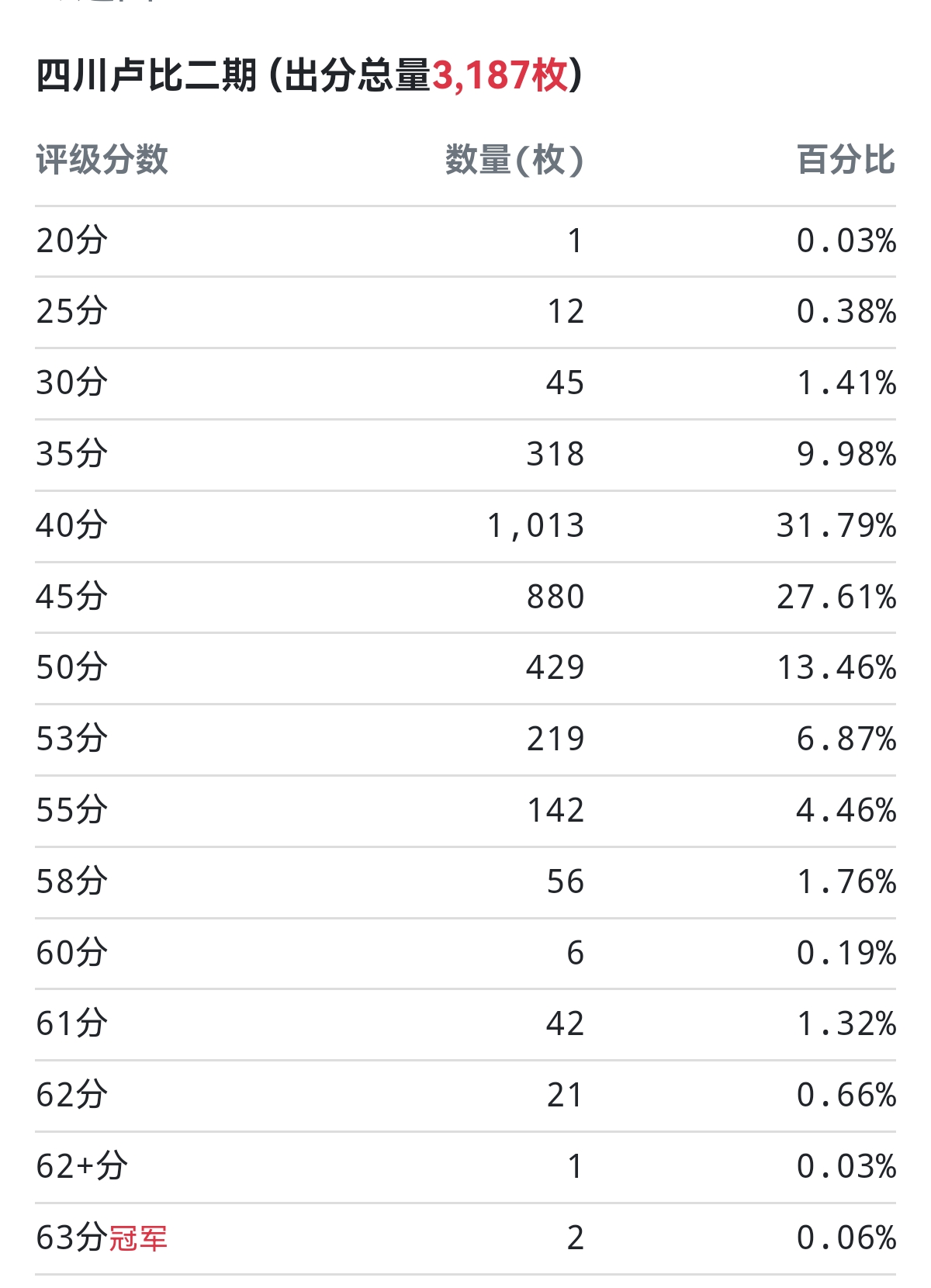Click the 4.46% percentage value
The width and height of the screenshot is (931, 1288).
click(846, 811)
